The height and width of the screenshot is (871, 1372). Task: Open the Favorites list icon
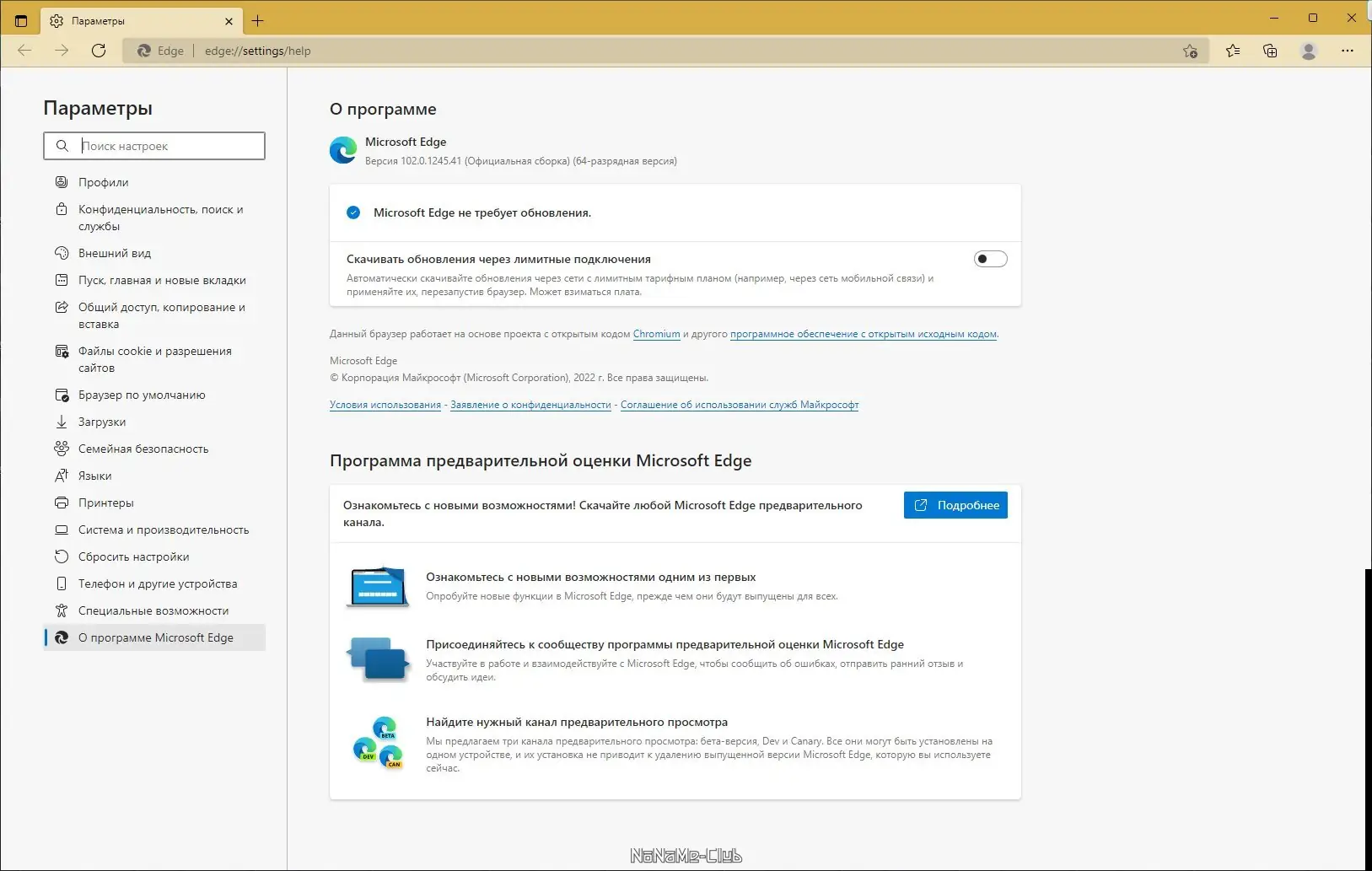pyautogui.click(x=1233, y=51)
